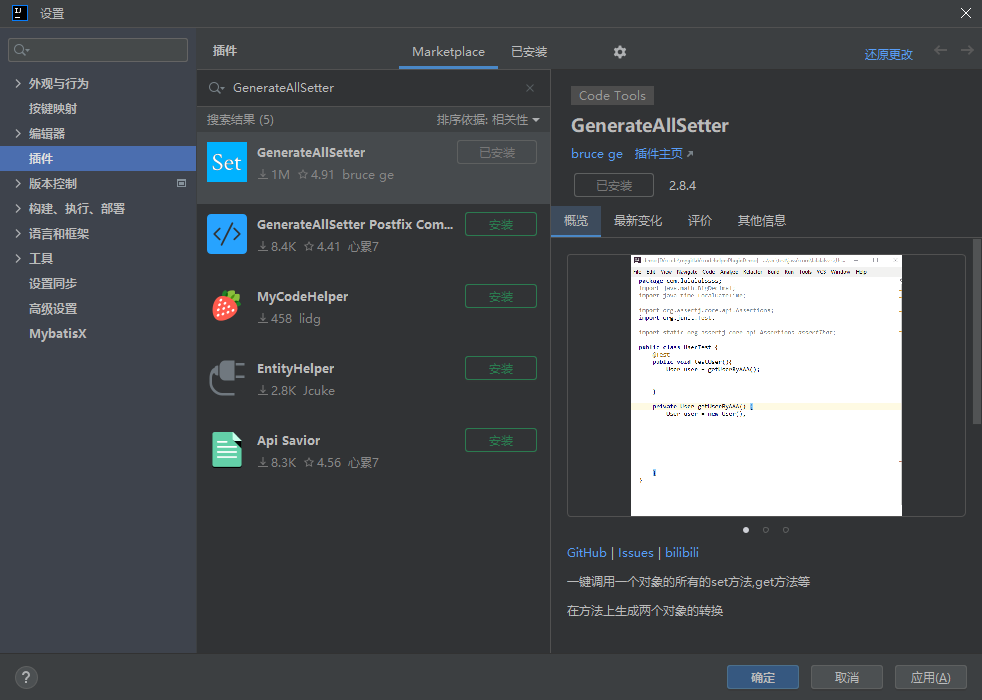The image size is (982, 700).
Task: Select the 概览 detail tab
Action: tap(576, 220)
